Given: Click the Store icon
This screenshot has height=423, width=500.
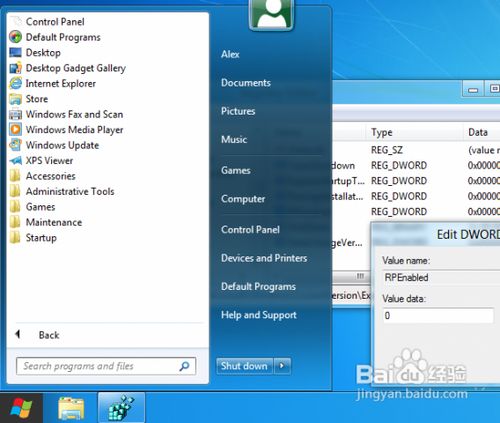Looking at the screenshot, I should pos(16,99).
